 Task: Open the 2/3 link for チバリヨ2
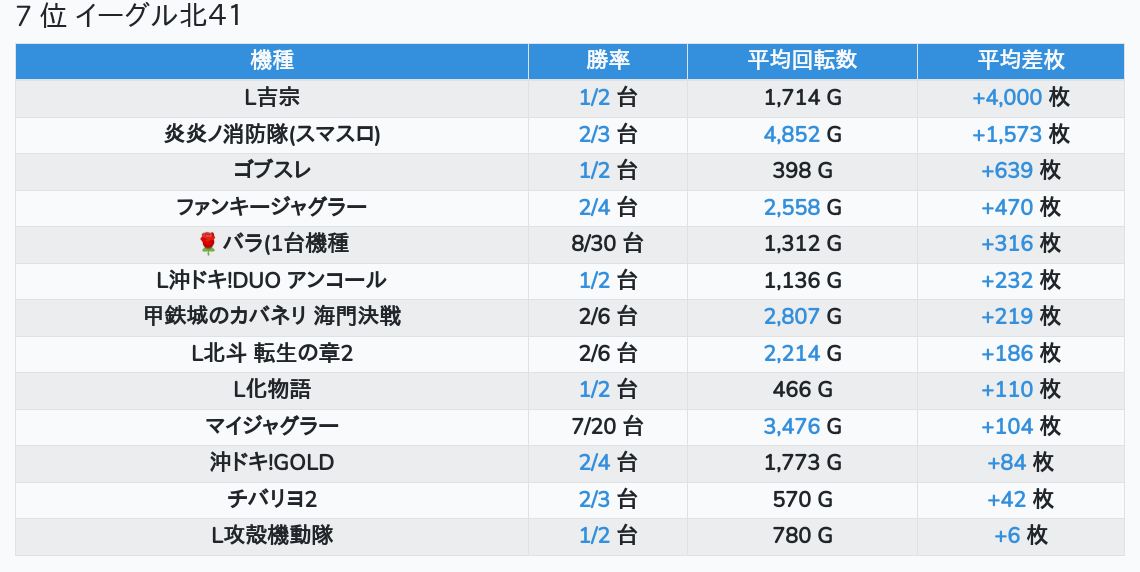(594, 499)
